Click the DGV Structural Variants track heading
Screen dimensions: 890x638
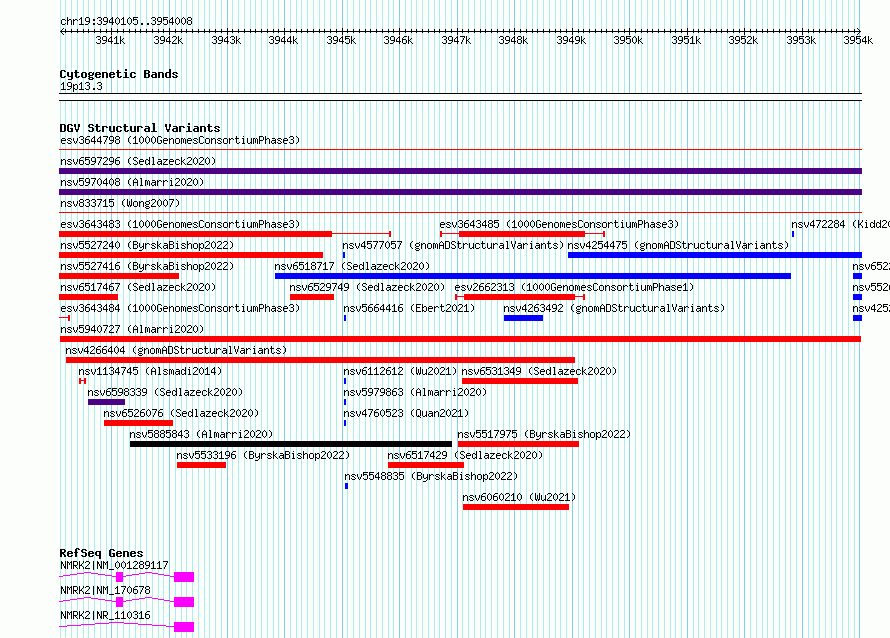coord(140,128)
